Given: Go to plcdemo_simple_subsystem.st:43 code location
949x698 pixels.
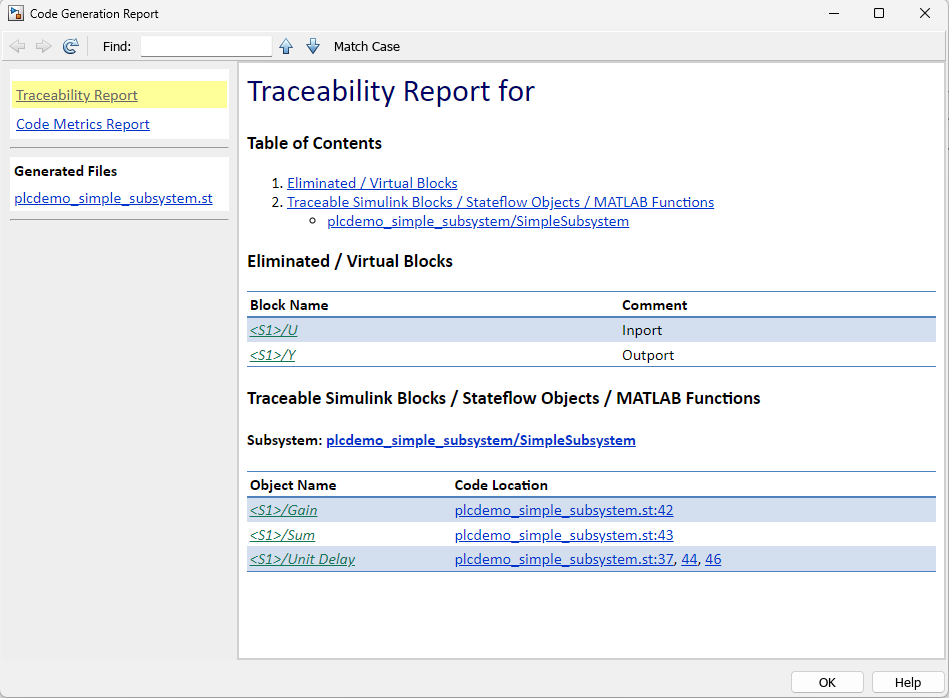Looking at the screenshot, I should pos(563,535).
